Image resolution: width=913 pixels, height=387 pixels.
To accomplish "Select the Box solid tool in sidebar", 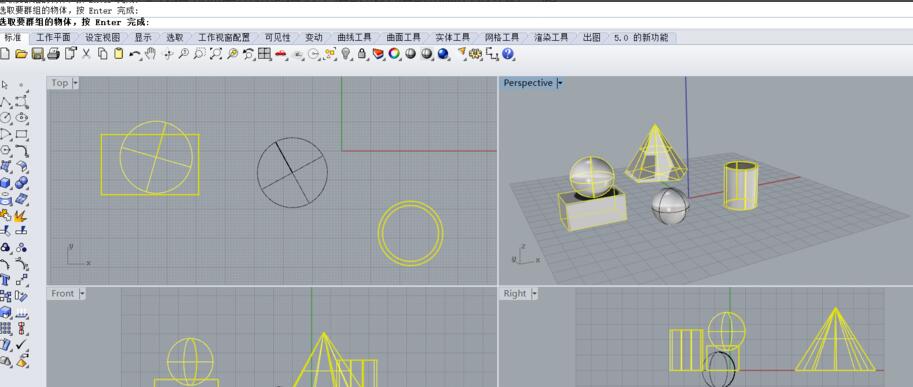I will tap(6, 183).
